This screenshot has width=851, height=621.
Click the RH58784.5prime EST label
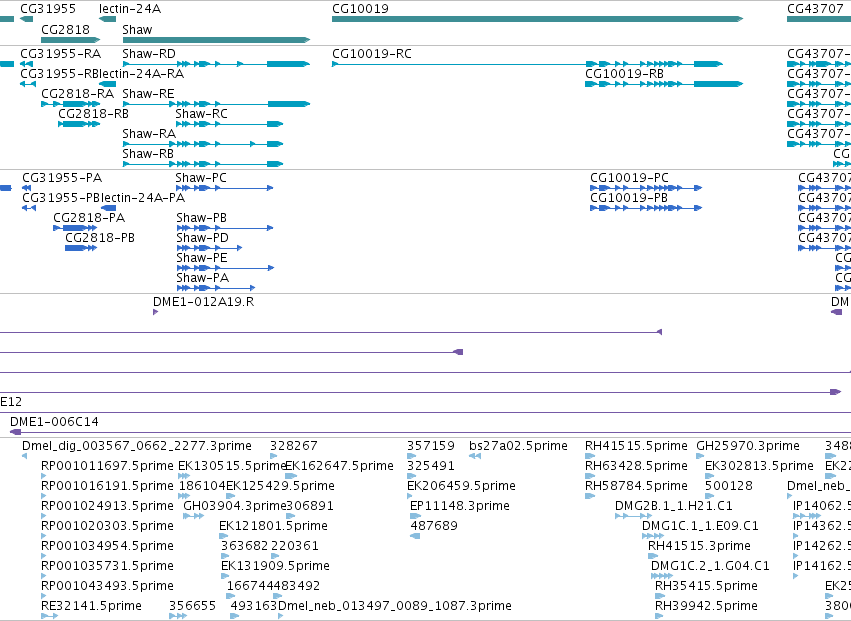point(636,486)
